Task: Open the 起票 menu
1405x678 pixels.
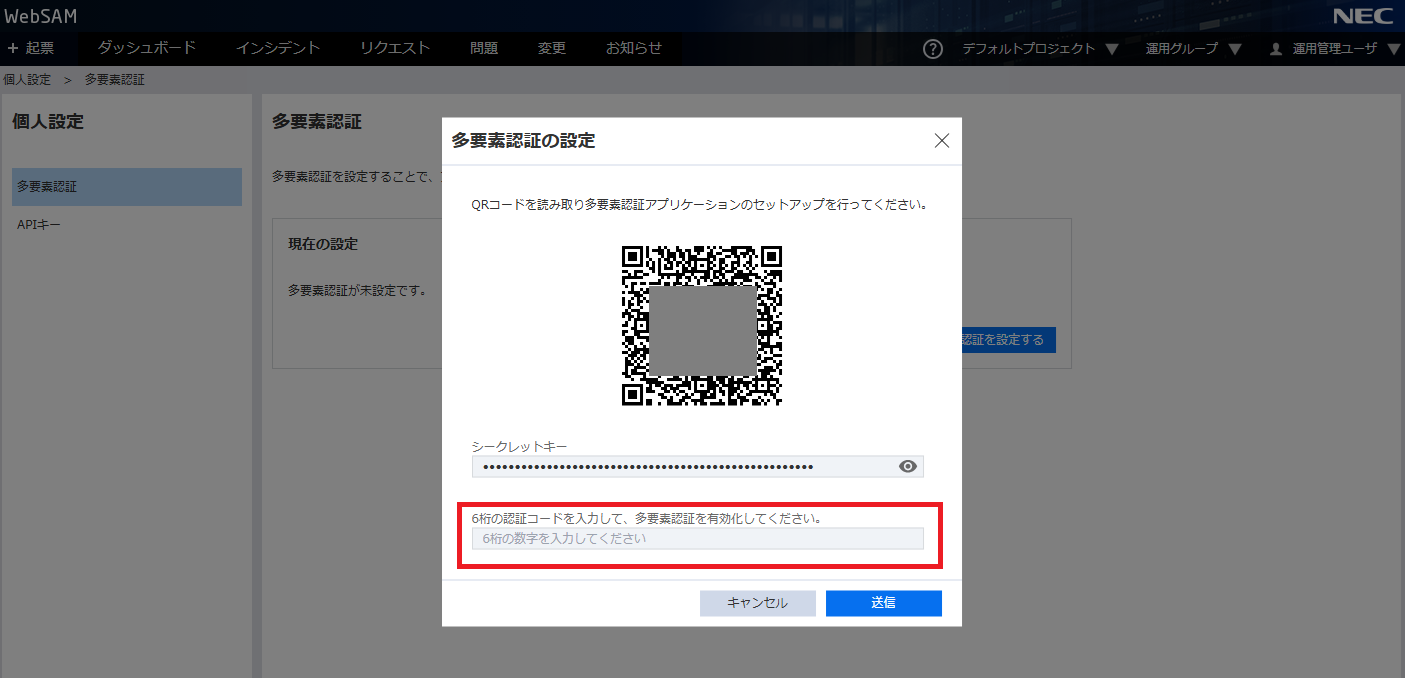Action: (x=31, y=48)
